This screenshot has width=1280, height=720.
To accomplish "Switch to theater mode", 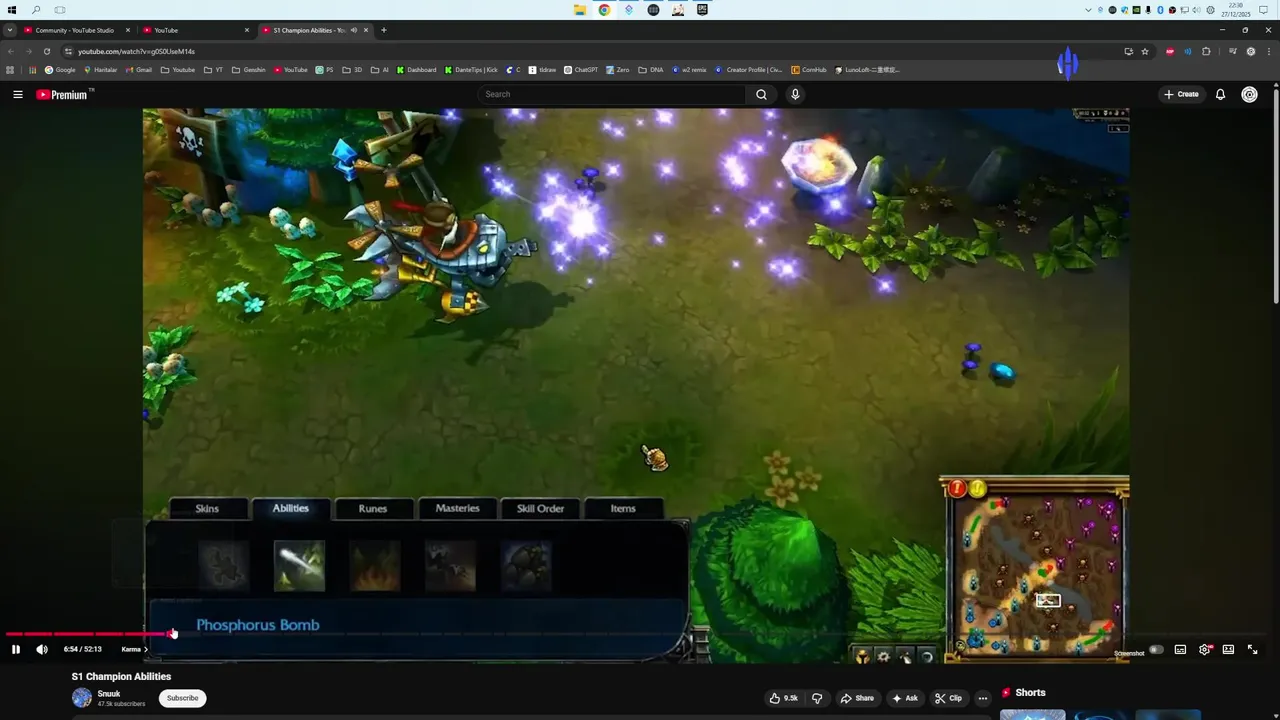I will point(1228,649).
